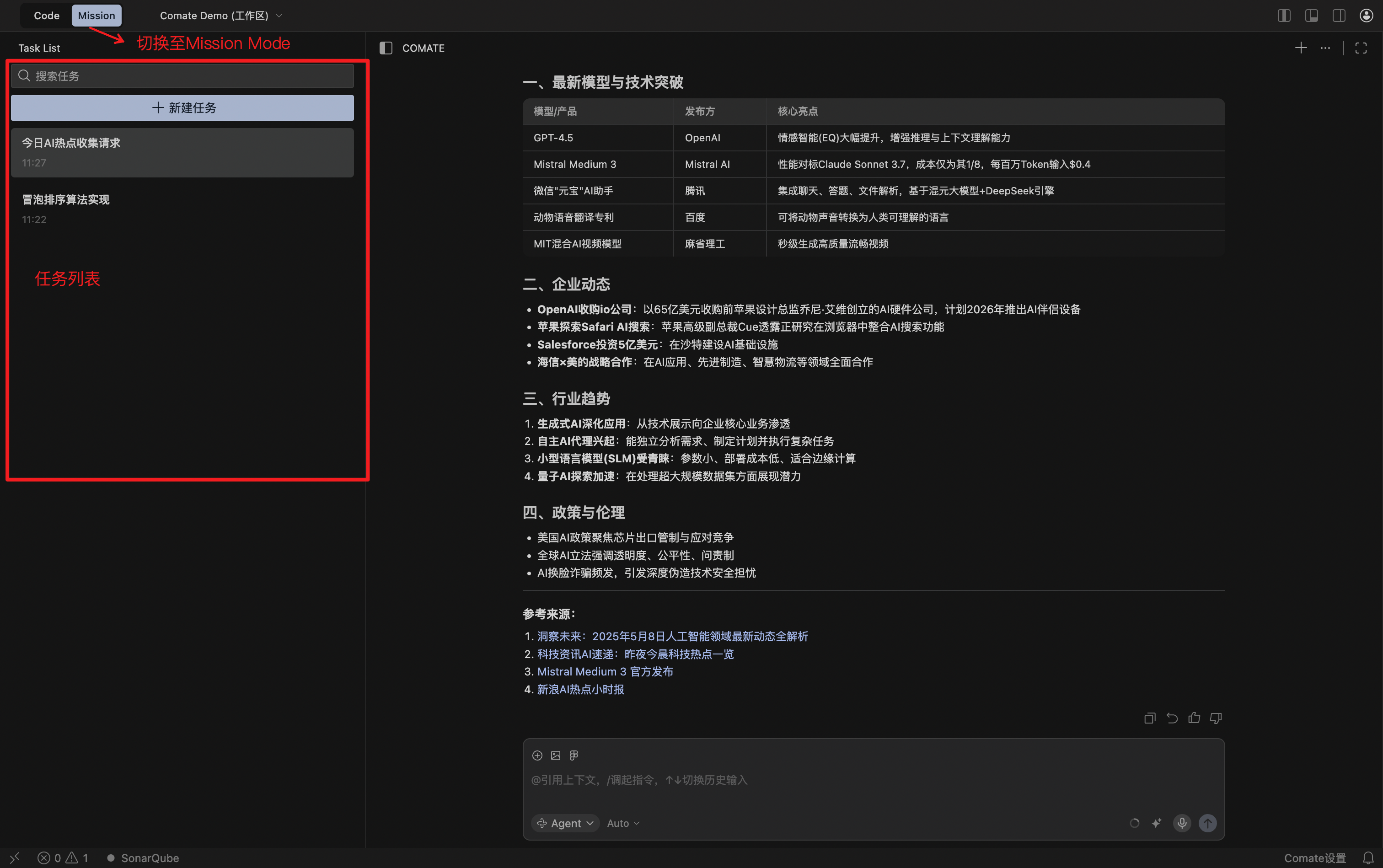The width and height of the screenshot is (1383, 868).
Task: Click heading 三、行业趋势
Action: (x=566, y=398)
